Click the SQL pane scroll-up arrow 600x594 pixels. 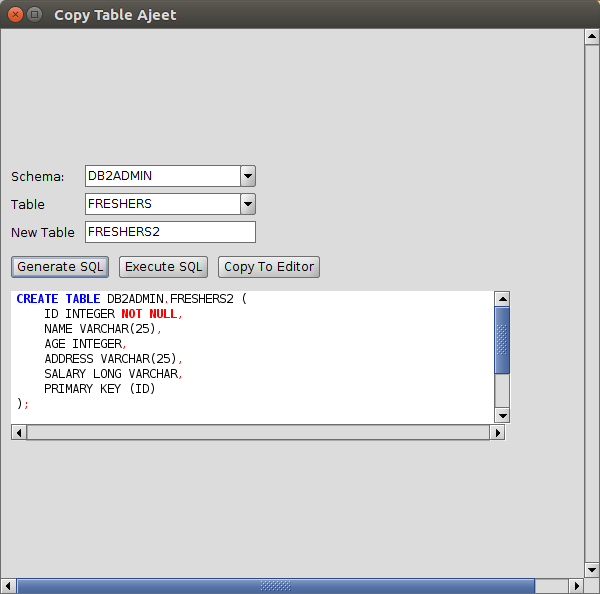click(x=502, y=299)
